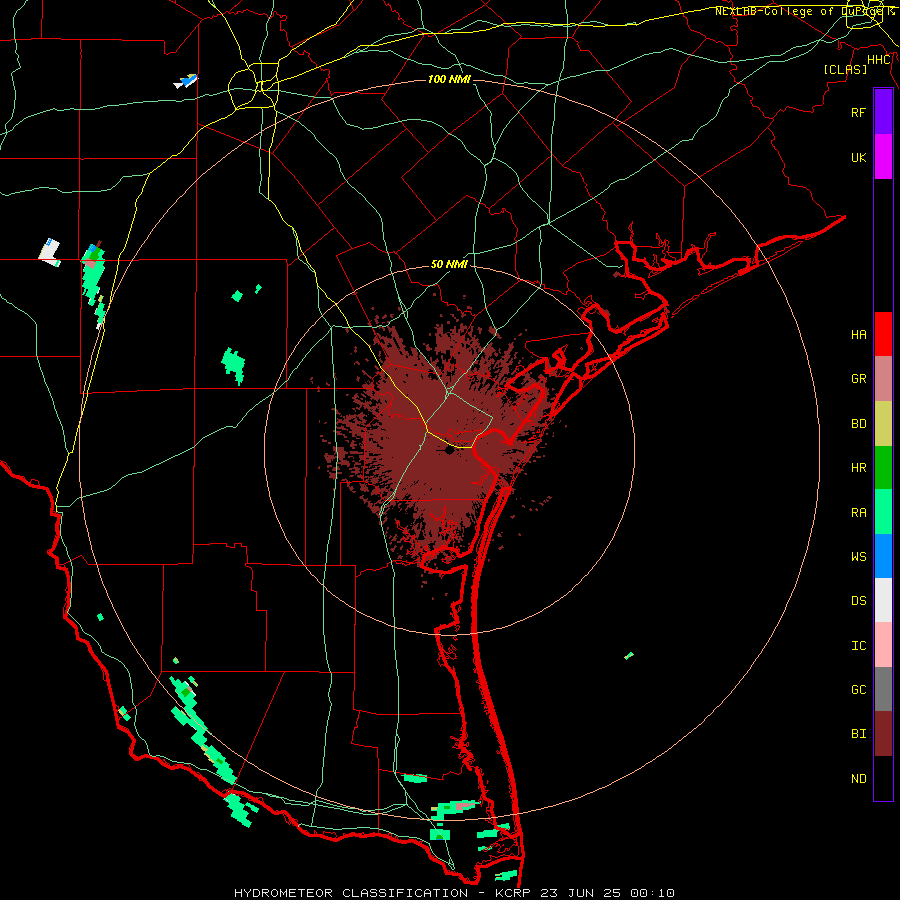This screenshot has height=900, width=900.
Task: Click the UK legend label
Action: click(x=858, y=157)
